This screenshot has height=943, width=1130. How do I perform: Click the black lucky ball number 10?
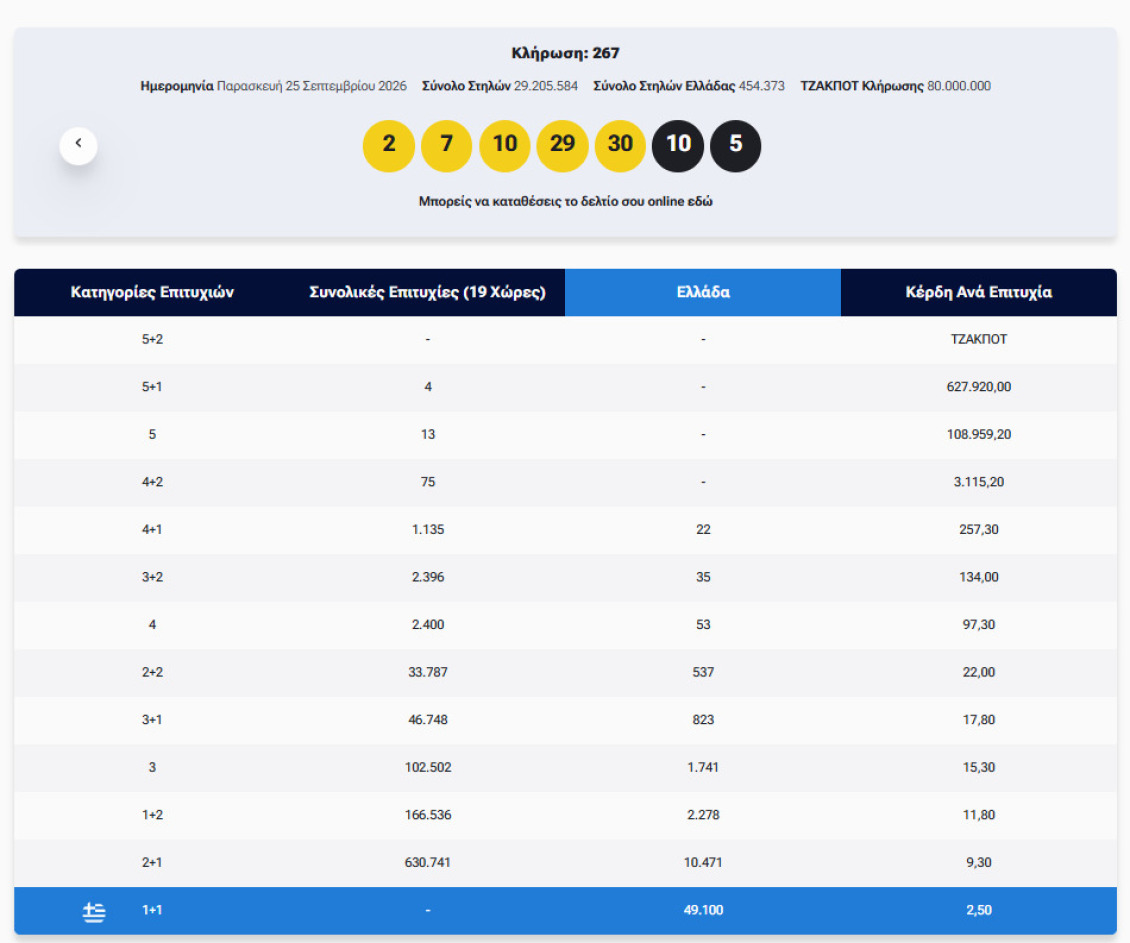point(678,146)
